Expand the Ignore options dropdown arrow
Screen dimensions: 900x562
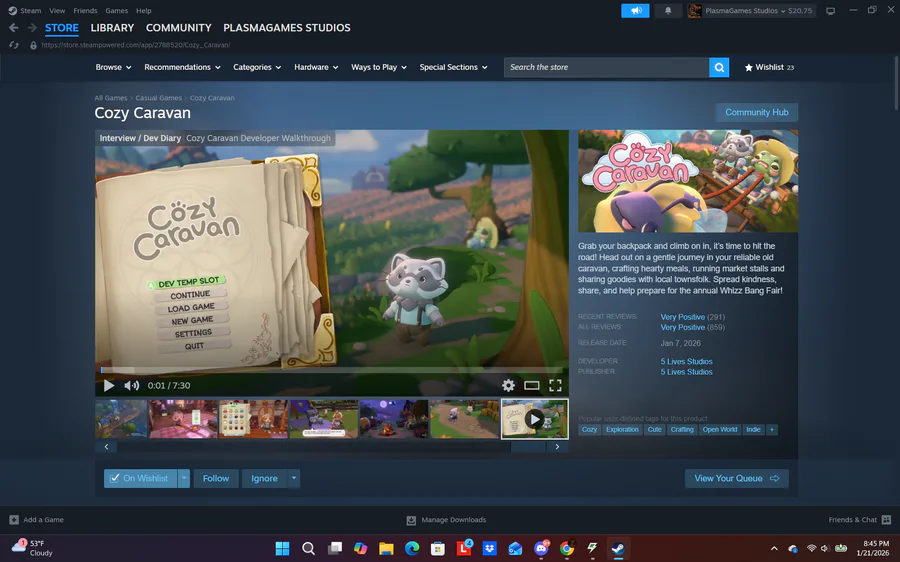point(293,478)
